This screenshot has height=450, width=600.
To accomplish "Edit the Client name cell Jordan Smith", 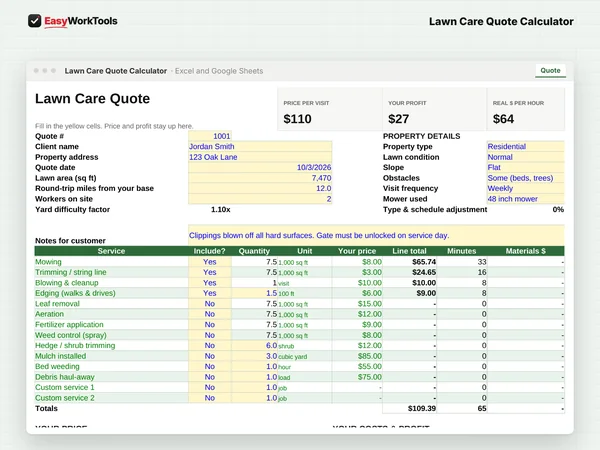I will 260,147.
